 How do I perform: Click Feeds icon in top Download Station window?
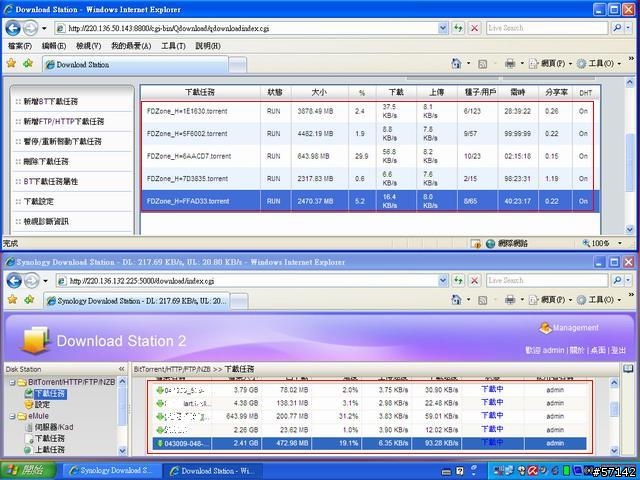(482, 64)
